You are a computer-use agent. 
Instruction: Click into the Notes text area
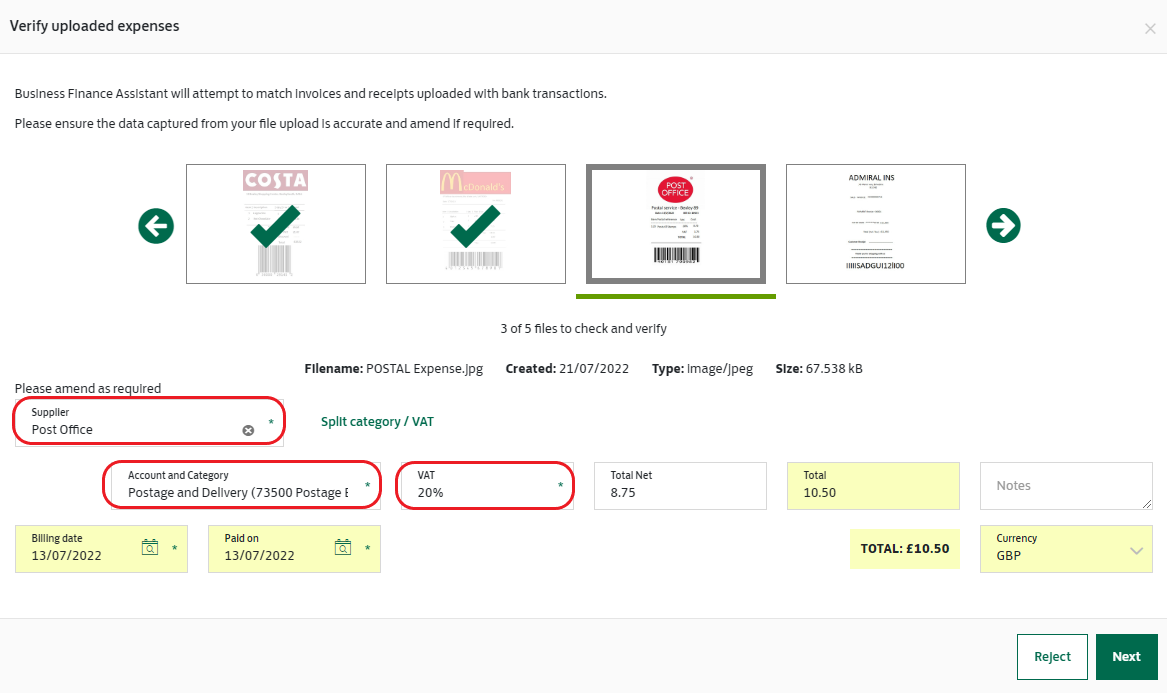click(1066, 486)
